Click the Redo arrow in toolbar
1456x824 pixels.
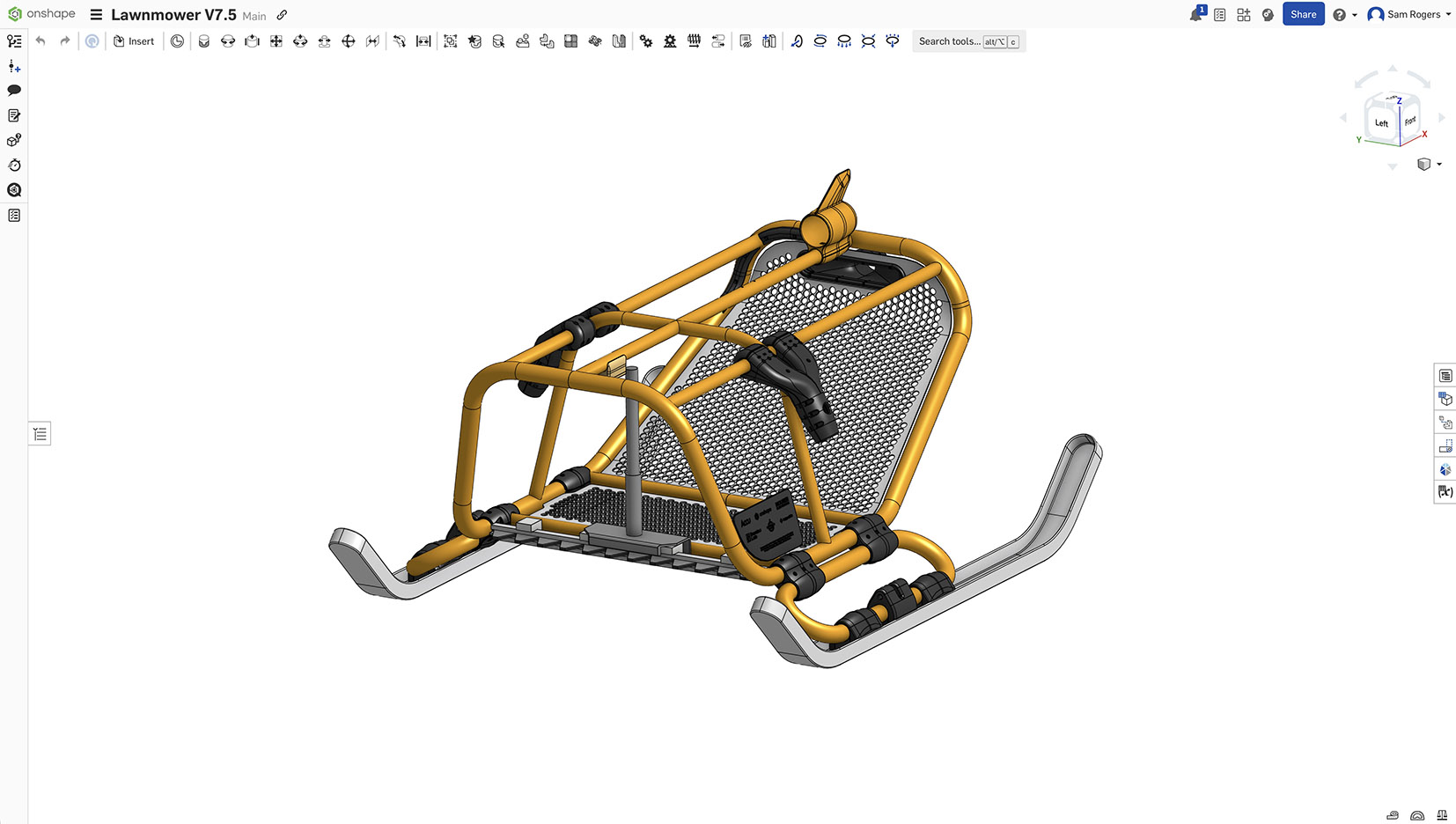point(64,41)
